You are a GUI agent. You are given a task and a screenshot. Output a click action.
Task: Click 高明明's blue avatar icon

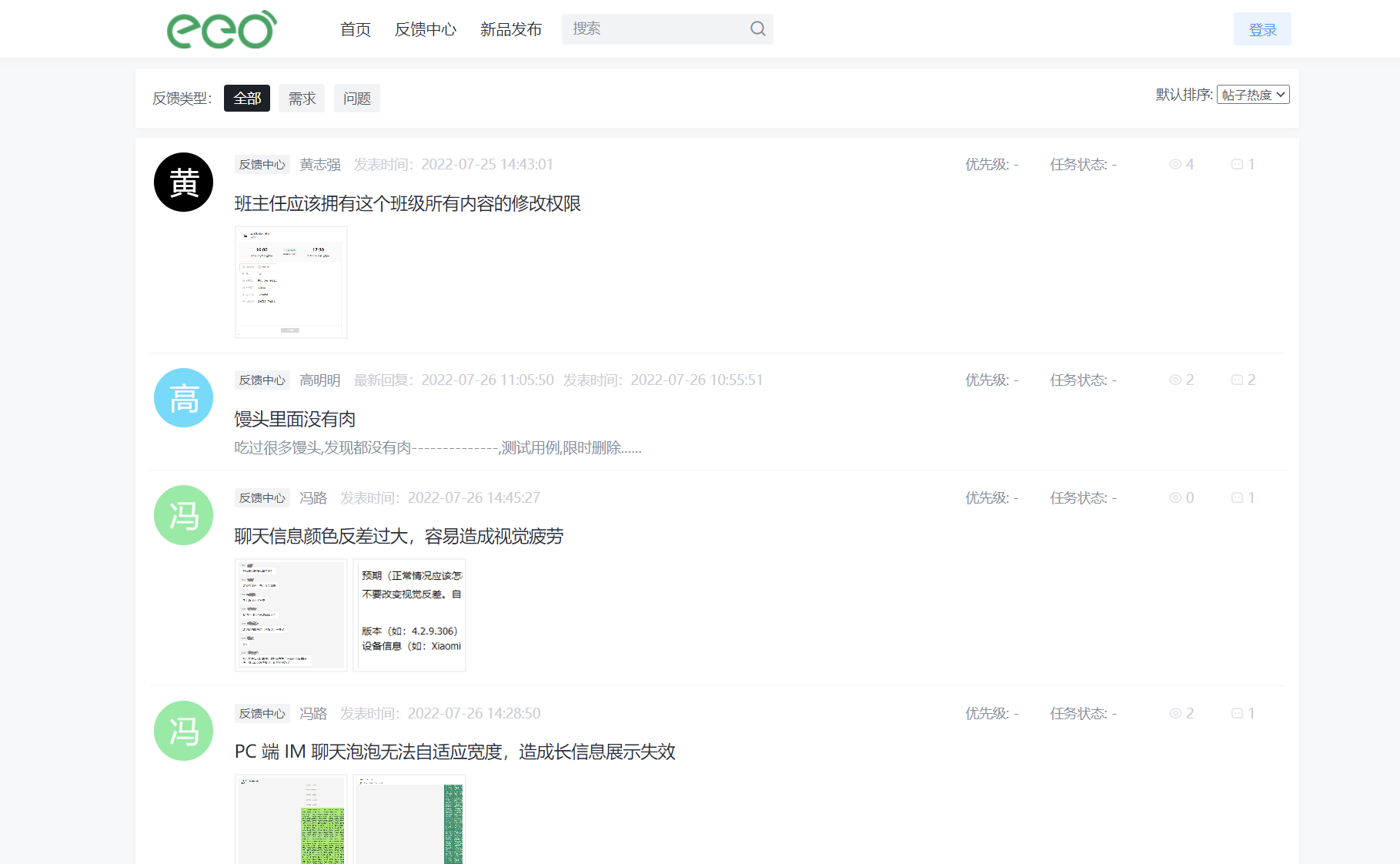pyautogui.click(x=183, y=398)
